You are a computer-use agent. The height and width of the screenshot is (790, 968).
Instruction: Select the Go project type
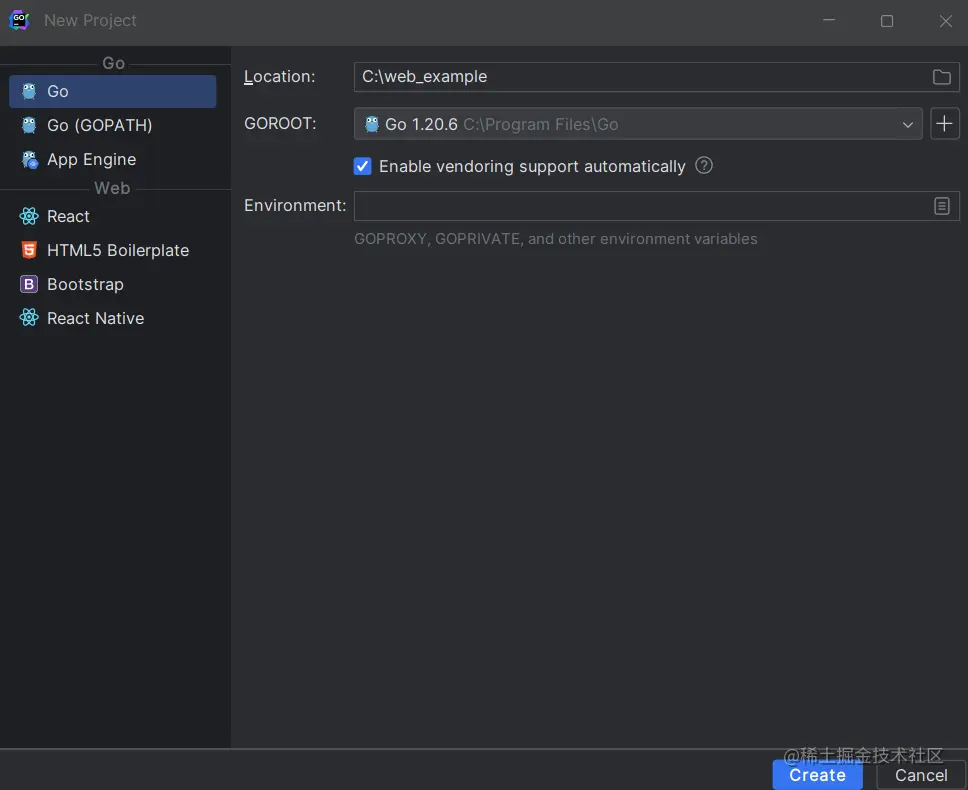coord(112,91)
